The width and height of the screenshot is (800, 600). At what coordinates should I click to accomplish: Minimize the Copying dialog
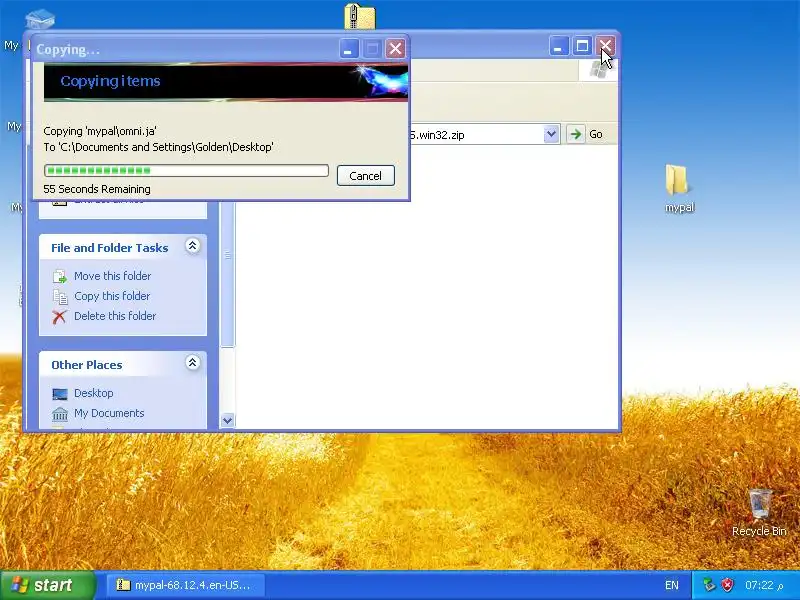[348, 49]
